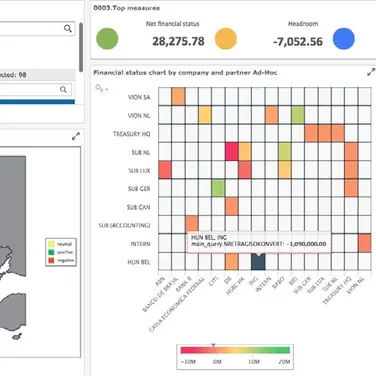Click the TREASURY HQ / SUB LUX orange cell
Image resolution: width=376 pixels, height=376 pixels.
(325, 133)
